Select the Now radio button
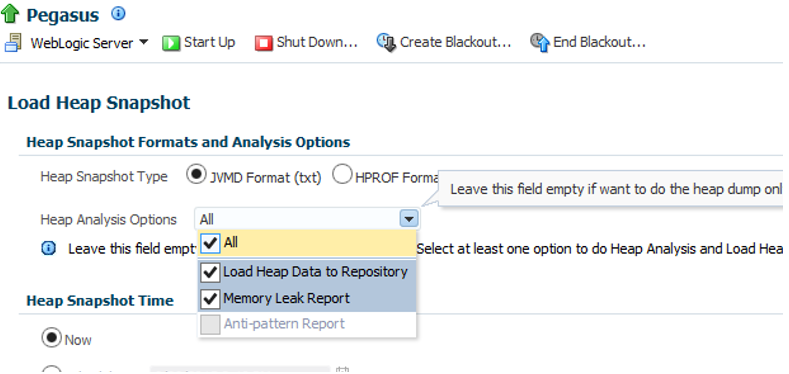This screenshot has height=374, width=789. (x=51, y=338)
